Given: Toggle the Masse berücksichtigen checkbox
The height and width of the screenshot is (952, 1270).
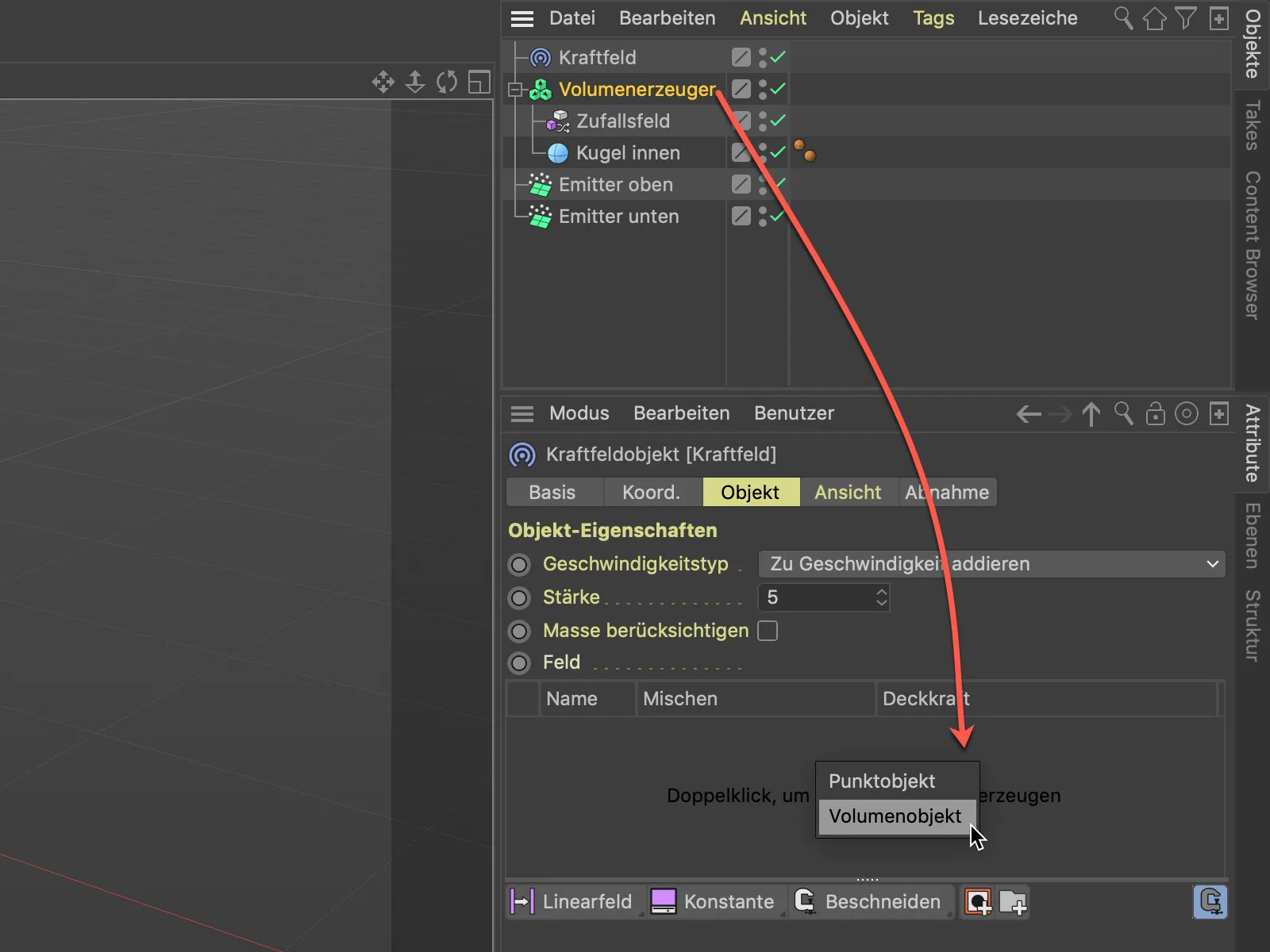Looking at the screenshot, I should pos(768,631).
